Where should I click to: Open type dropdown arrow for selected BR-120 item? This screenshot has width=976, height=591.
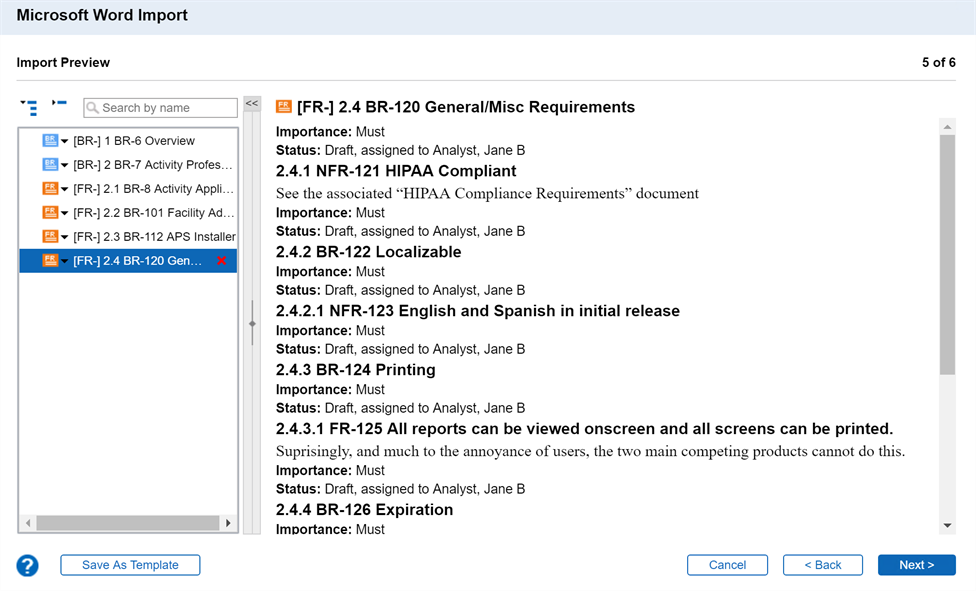point(65,262)
